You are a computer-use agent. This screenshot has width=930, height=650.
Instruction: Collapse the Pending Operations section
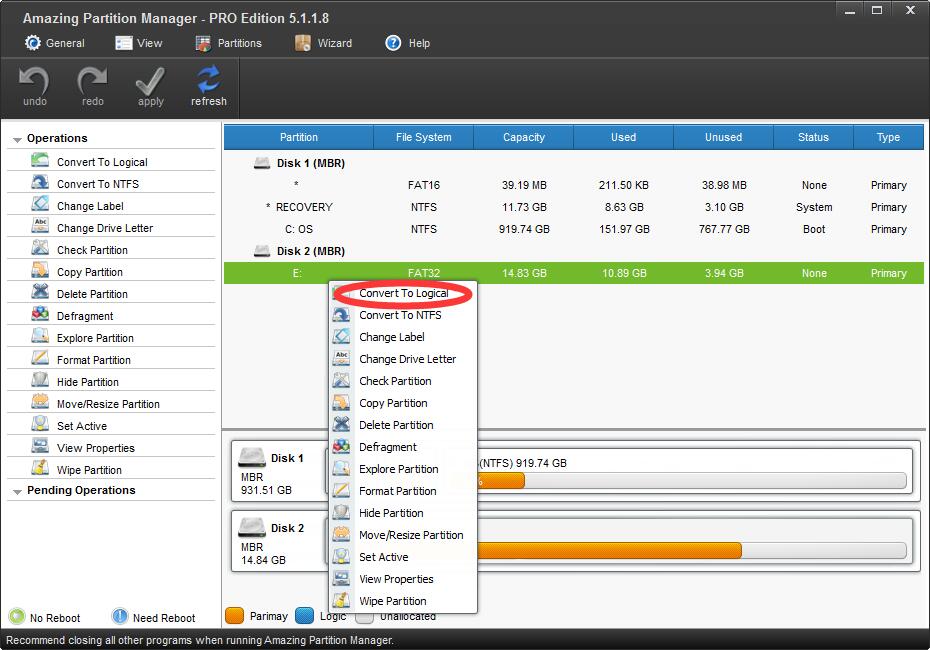click(17, 492)
